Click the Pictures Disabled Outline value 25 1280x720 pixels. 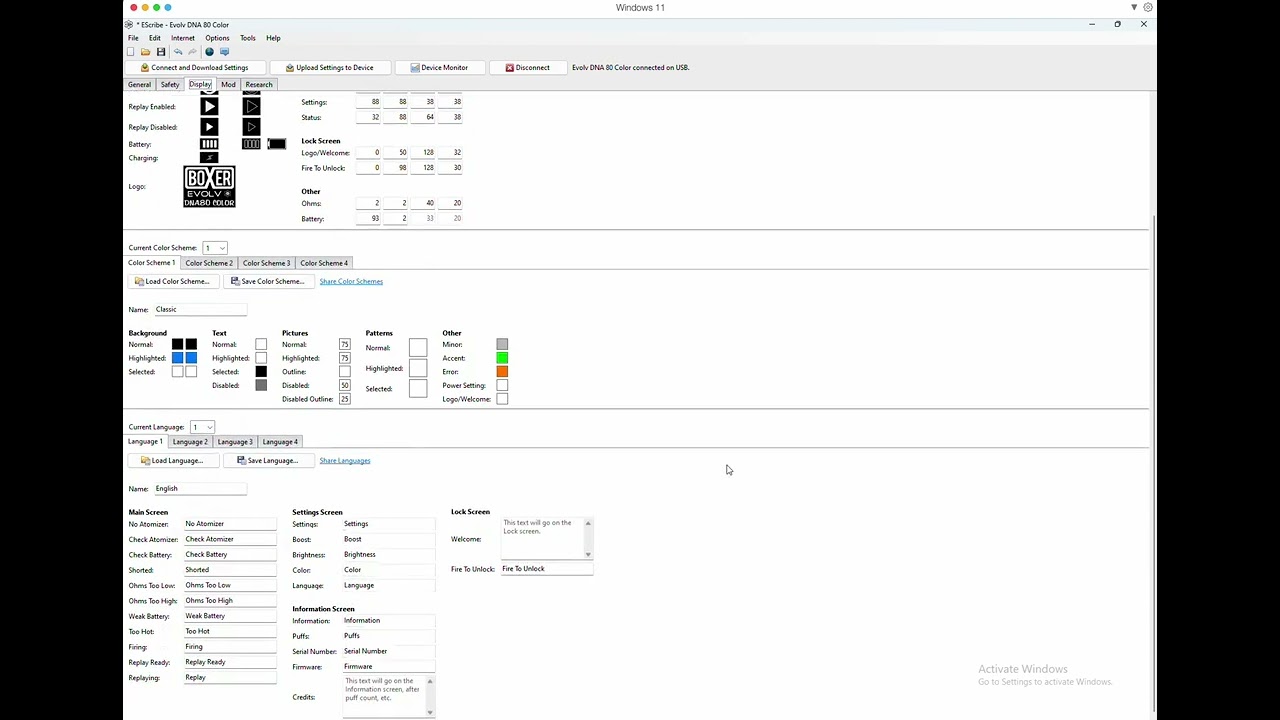344,399
